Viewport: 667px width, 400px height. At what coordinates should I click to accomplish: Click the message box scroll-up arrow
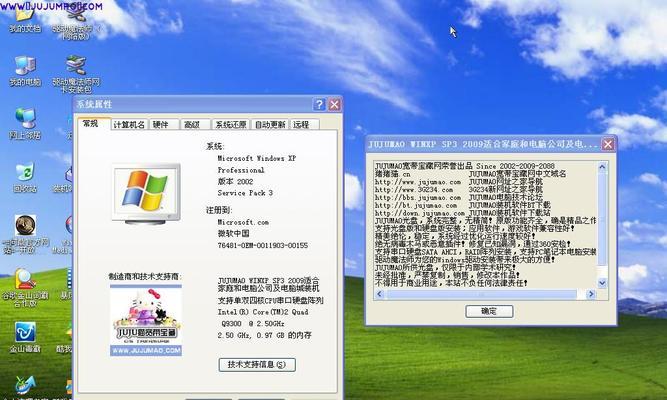602,166
